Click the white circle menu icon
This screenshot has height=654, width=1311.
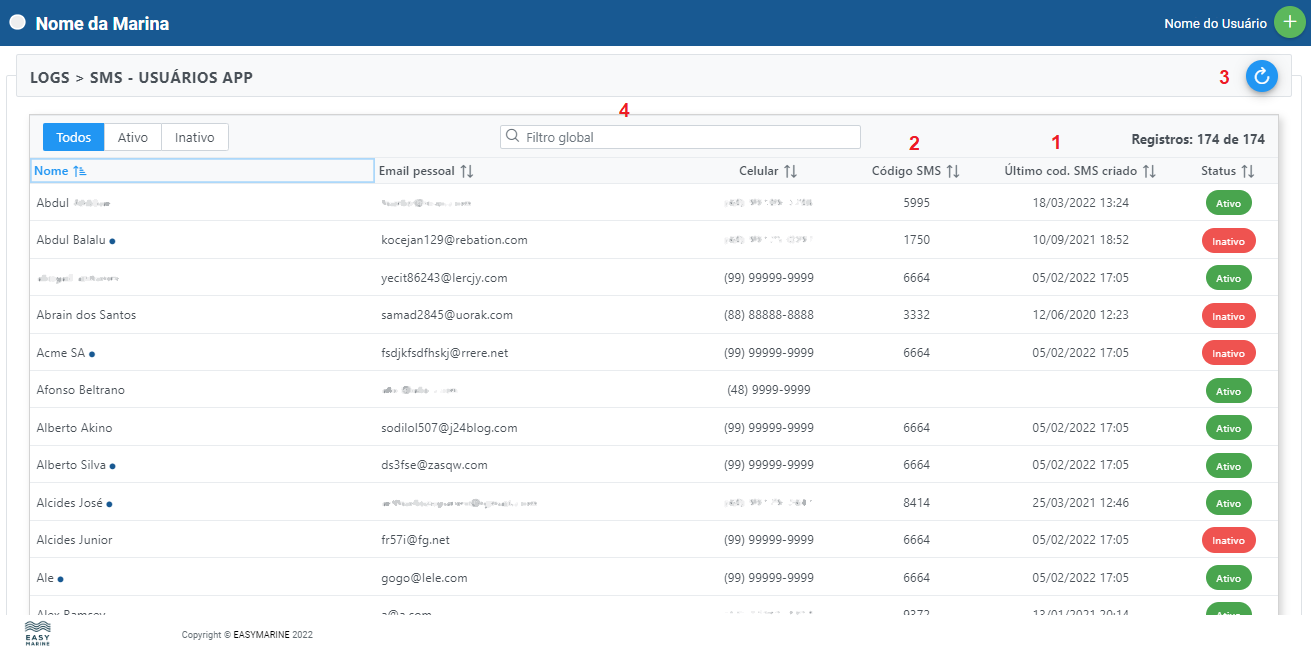(17, 22)
